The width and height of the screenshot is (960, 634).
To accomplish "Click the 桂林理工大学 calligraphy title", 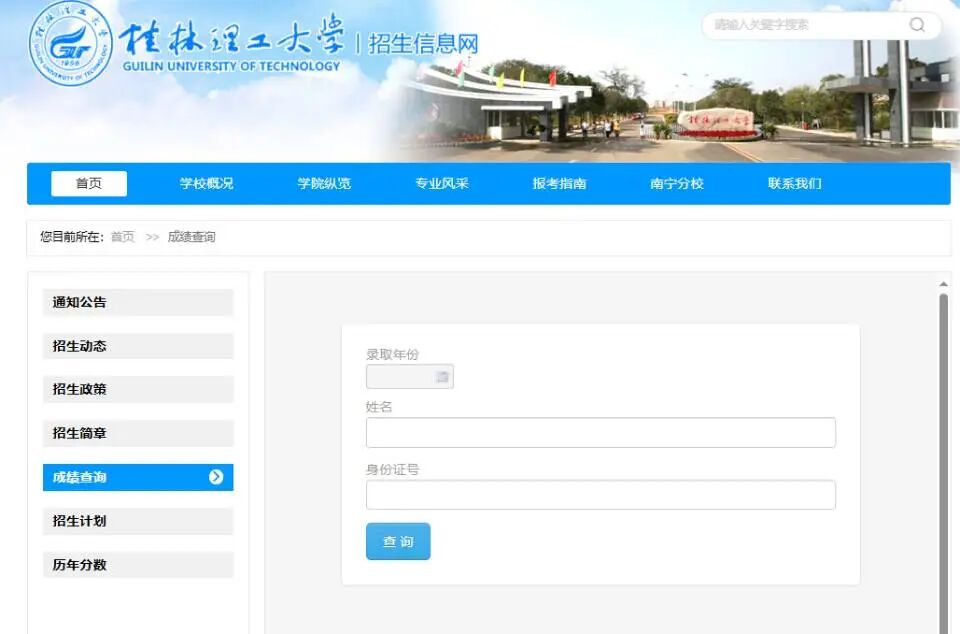I will point(231,37).
